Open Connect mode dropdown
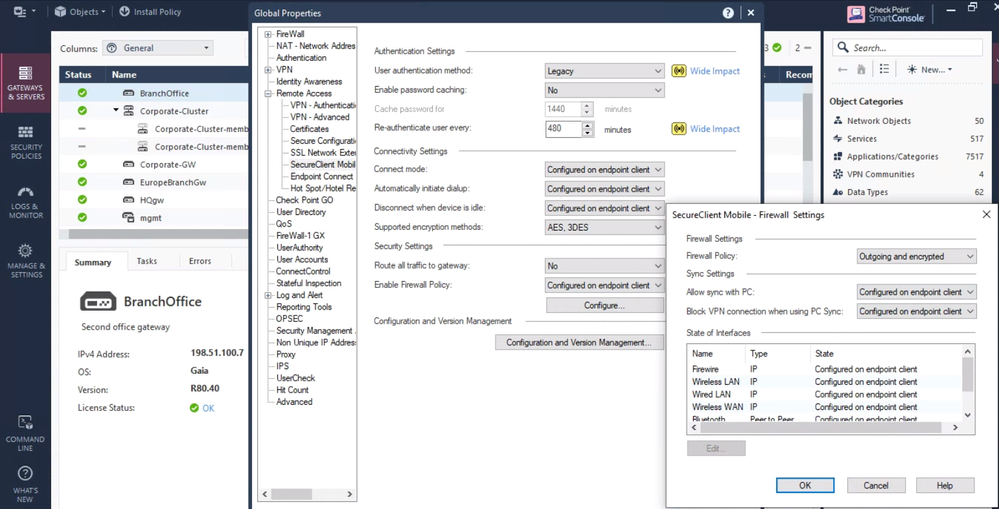 (605, 170)
